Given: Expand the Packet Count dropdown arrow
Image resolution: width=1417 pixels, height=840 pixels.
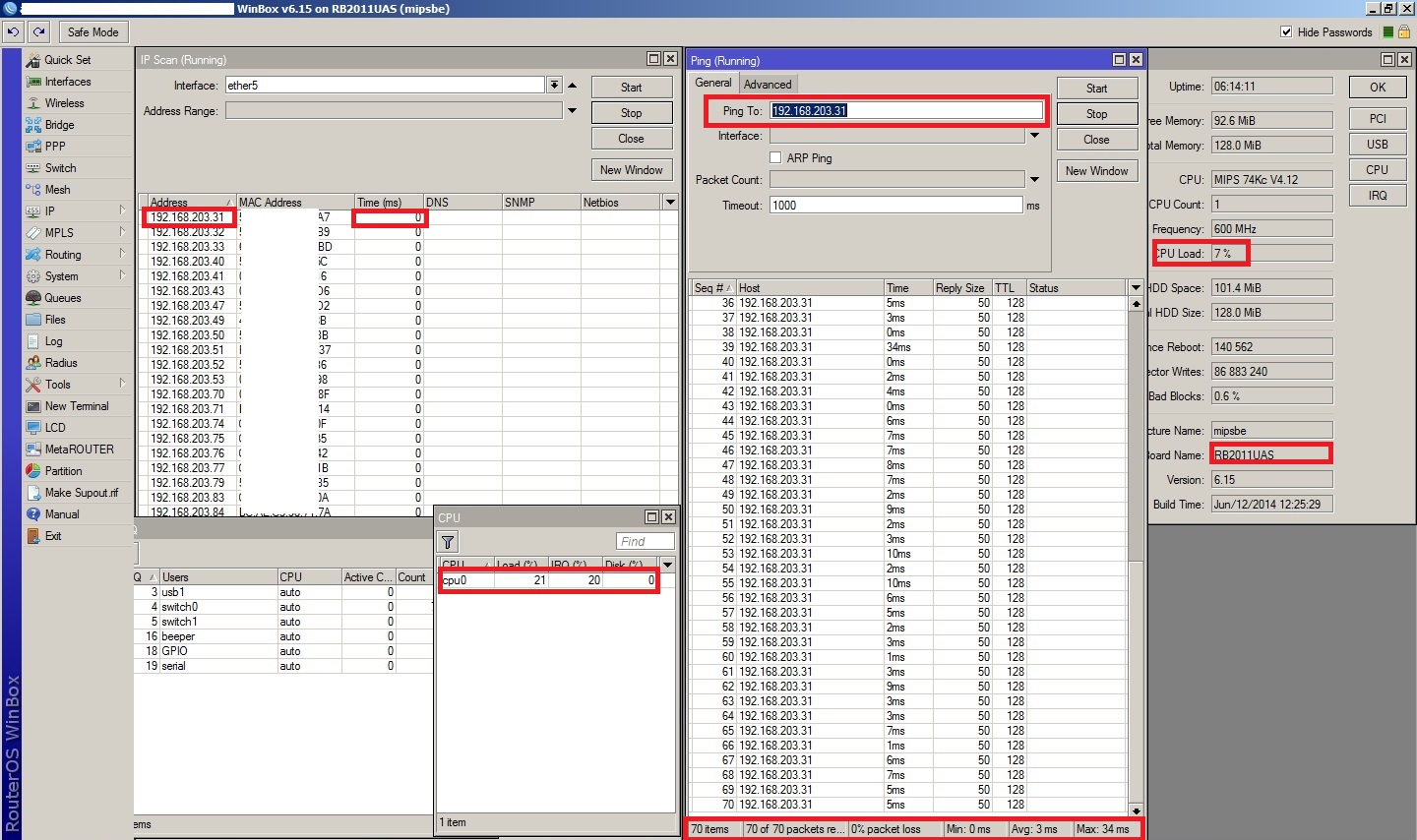Looking at the screenshot, I should pyautogui.click(x=1034, y=180).
